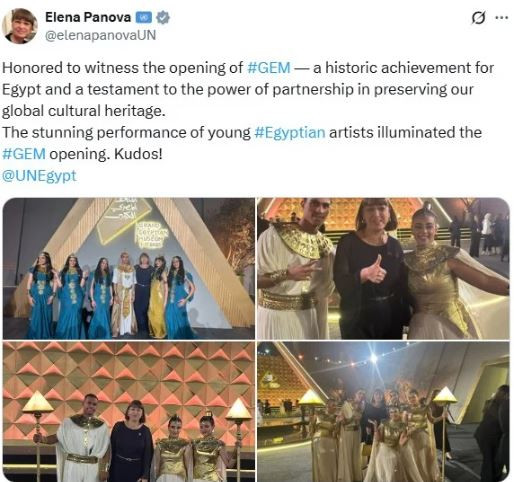Click the Grand Egyptian Museum sign in the first photo

point(150,235)
